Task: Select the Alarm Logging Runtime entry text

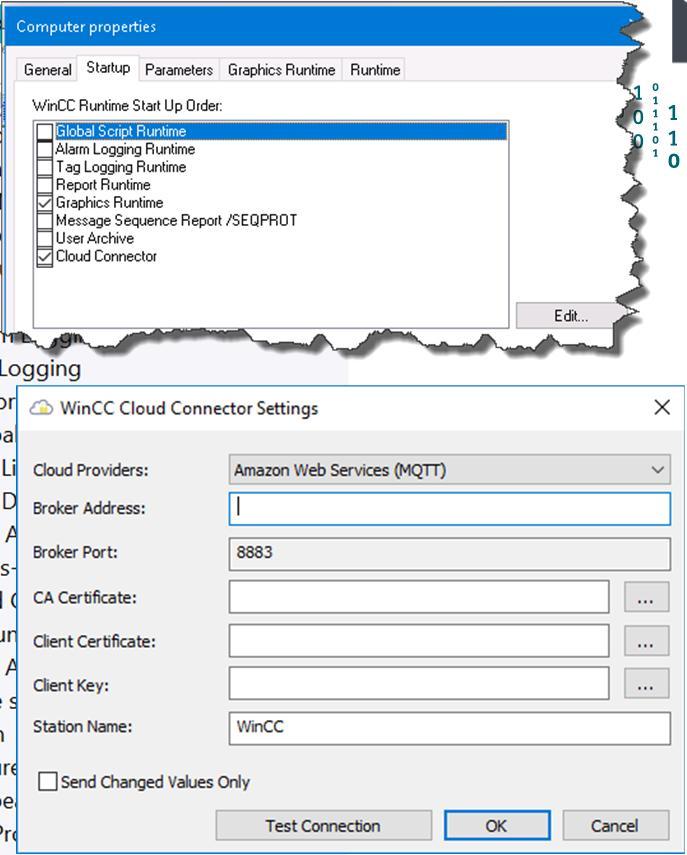Action: click(125, 149)
